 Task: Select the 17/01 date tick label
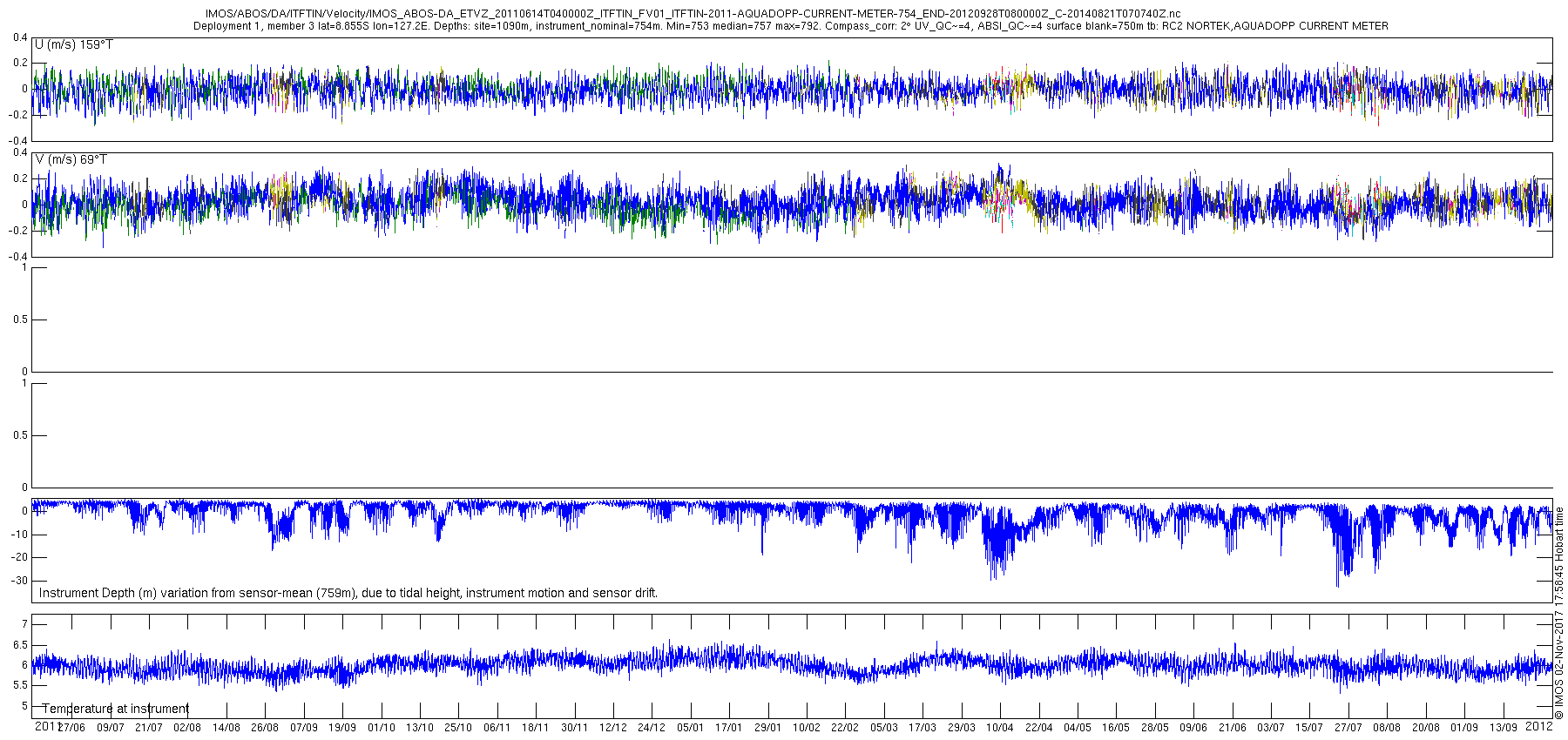click(729, 728)
